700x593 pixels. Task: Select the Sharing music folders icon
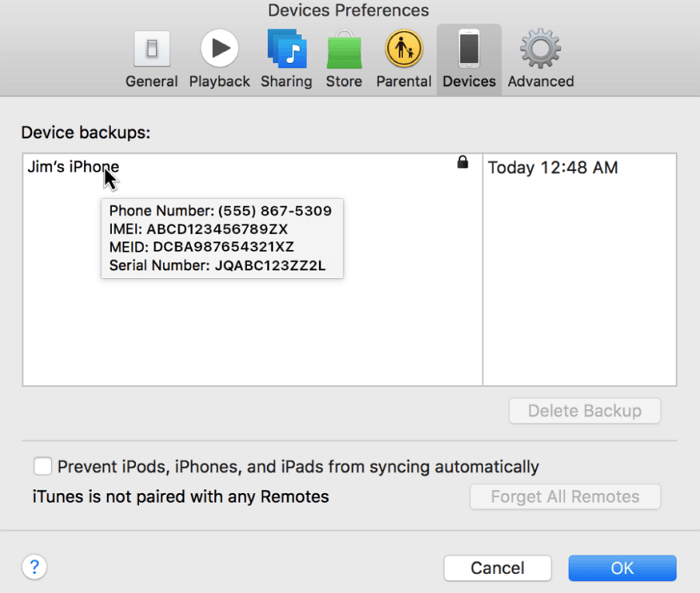(x=285, y=49)
